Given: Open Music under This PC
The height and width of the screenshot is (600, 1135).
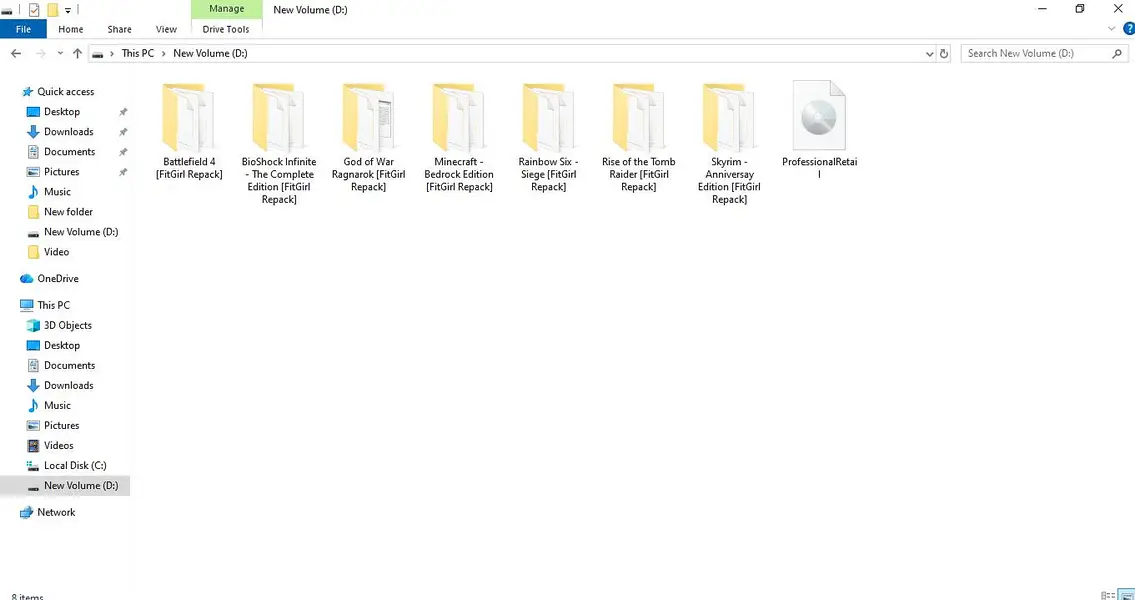Looking at the screenshot, I should pyautogui.click(x=57, y=406).
